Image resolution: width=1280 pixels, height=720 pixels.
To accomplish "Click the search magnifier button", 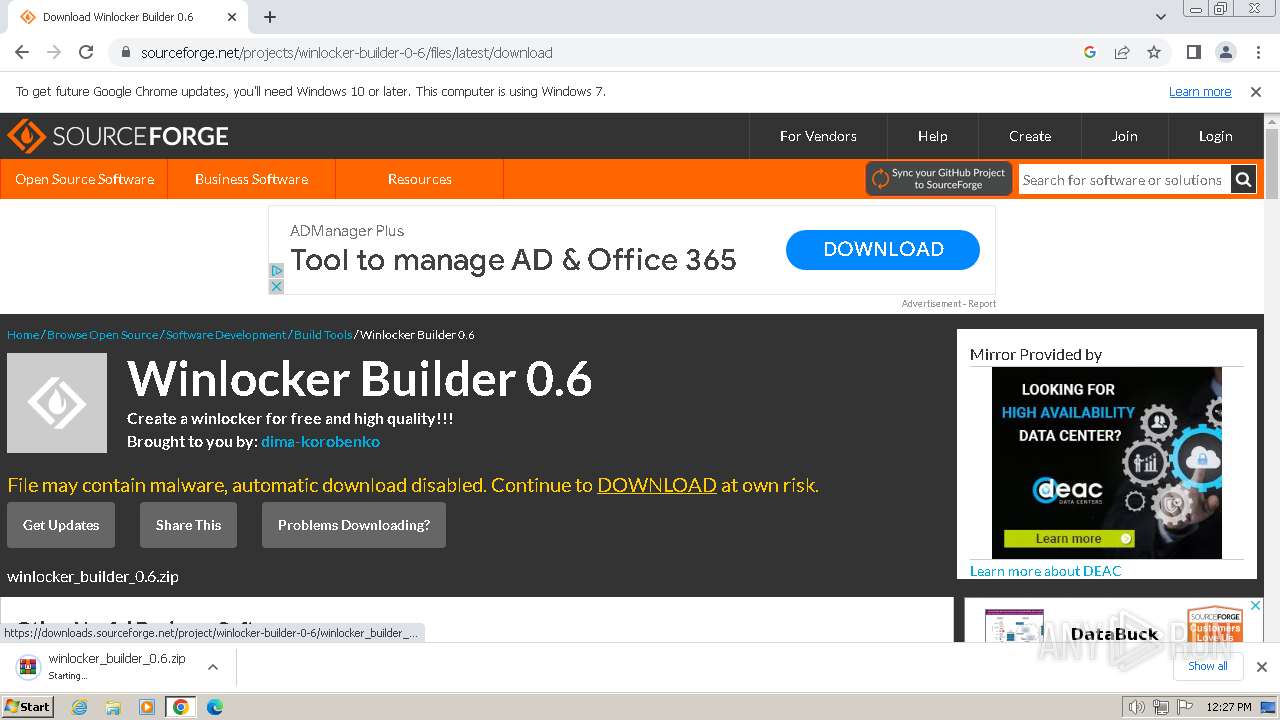I will (1243, 180).
